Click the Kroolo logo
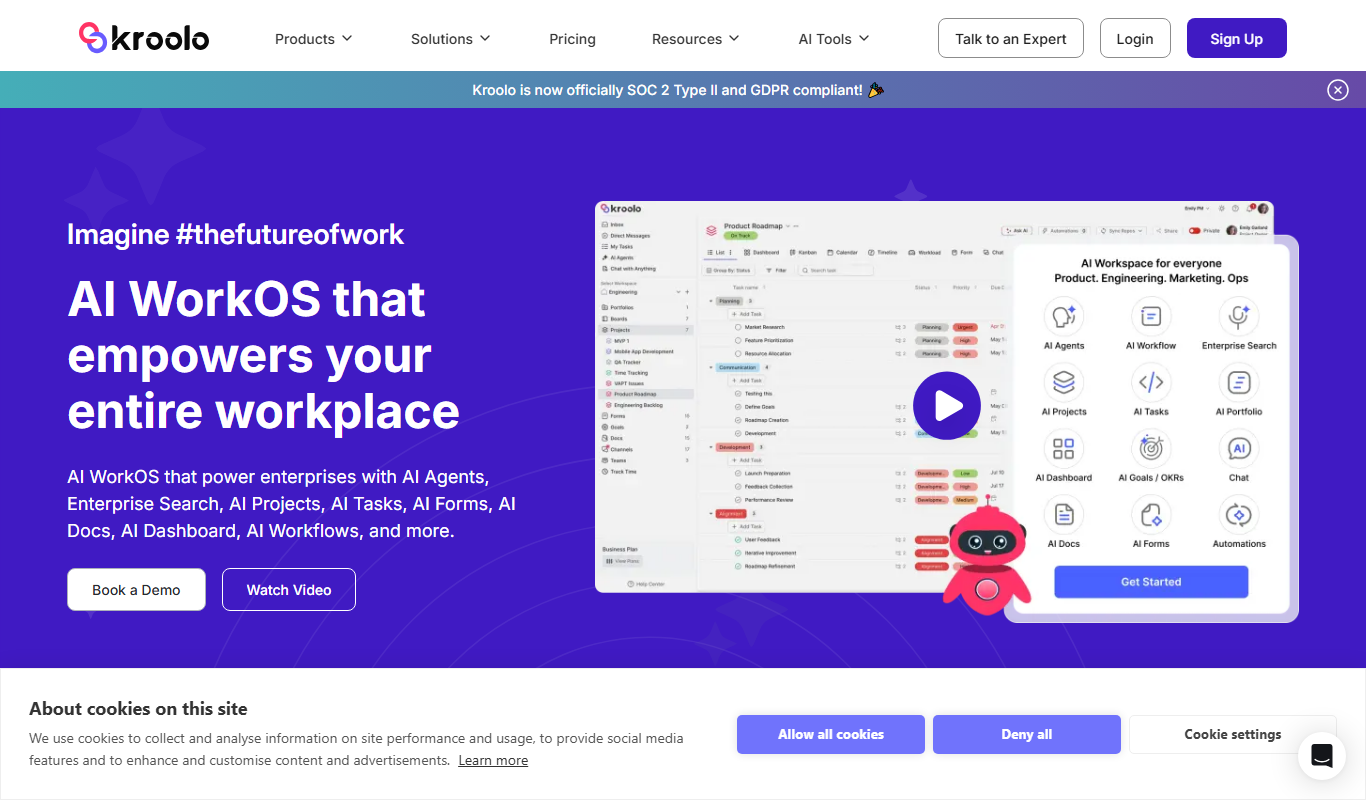 (144, 38)
